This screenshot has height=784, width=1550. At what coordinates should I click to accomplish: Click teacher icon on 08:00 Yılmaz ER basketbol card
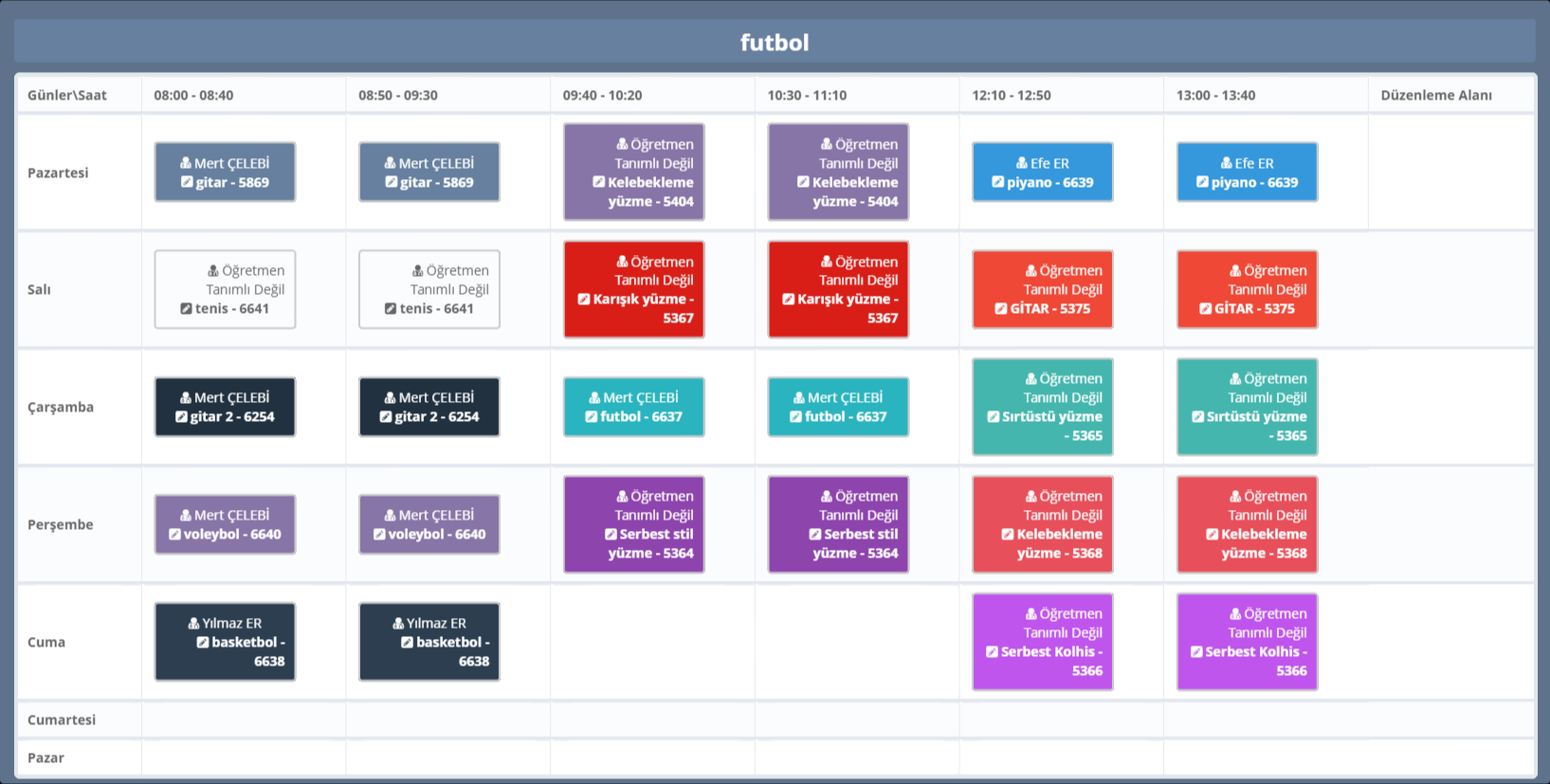tap(193, 624)
